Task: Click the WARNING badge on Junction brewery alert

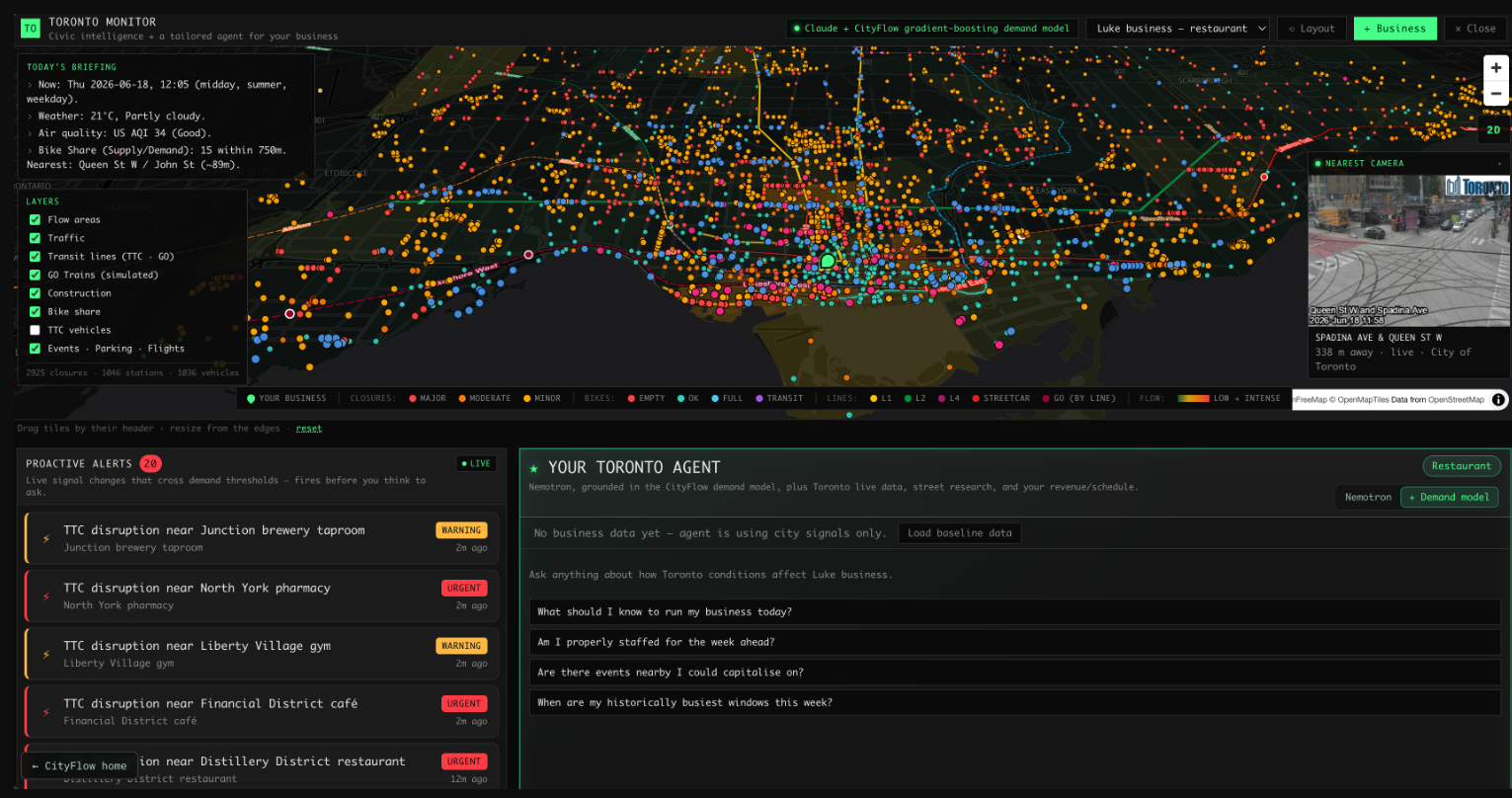Action: point(461,530)
